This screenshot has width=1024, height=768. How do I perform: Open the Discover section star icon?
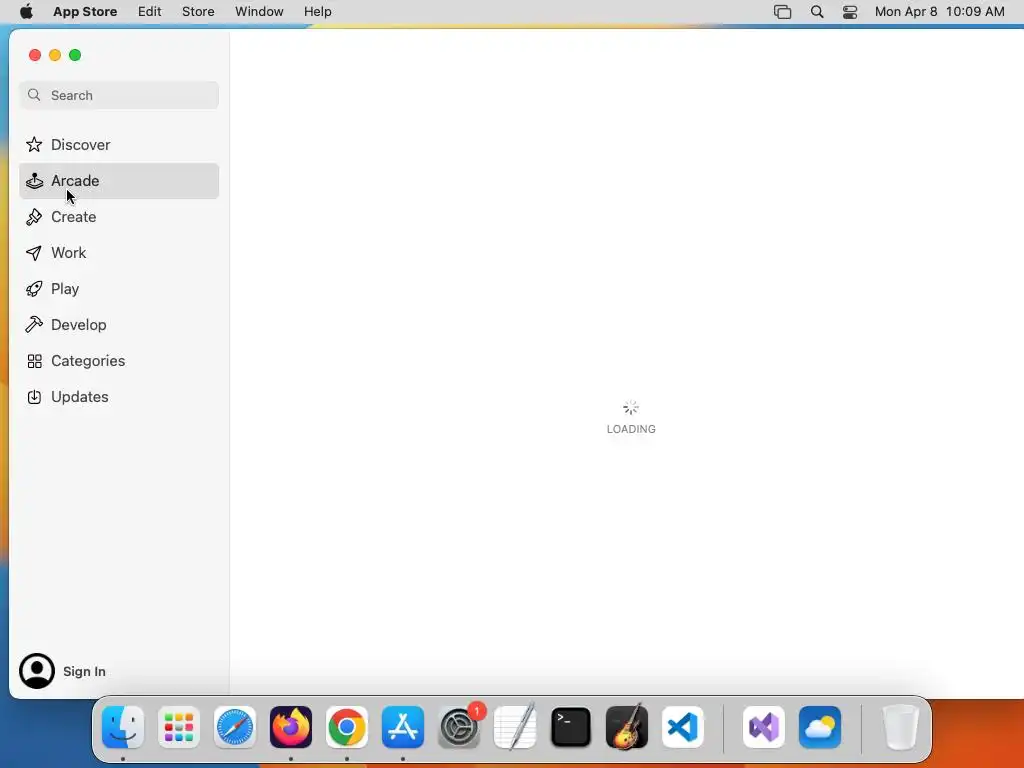tap(34, 144)
